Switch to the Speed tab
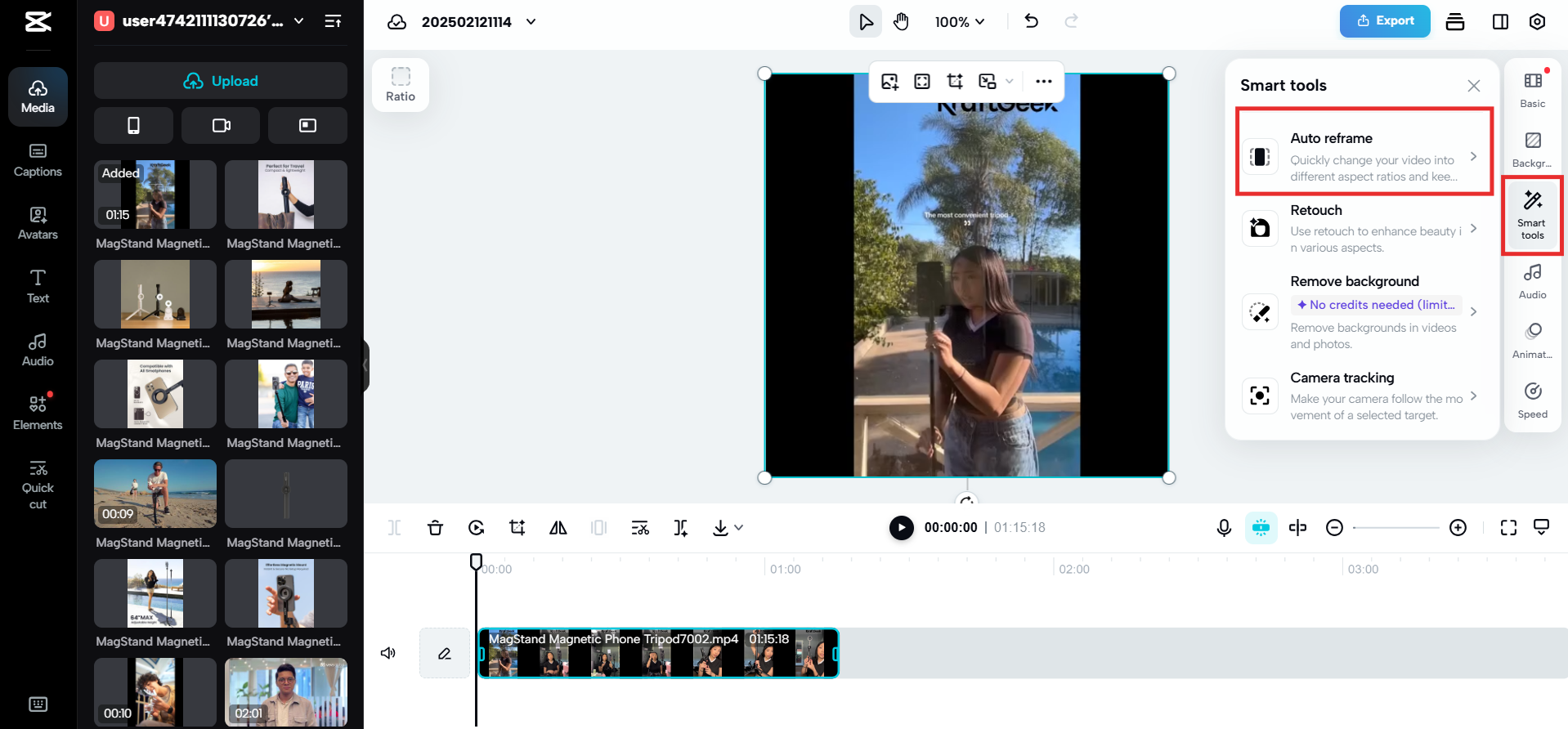Screen dimensions: 1568x729 click(x=1532, y=401)
